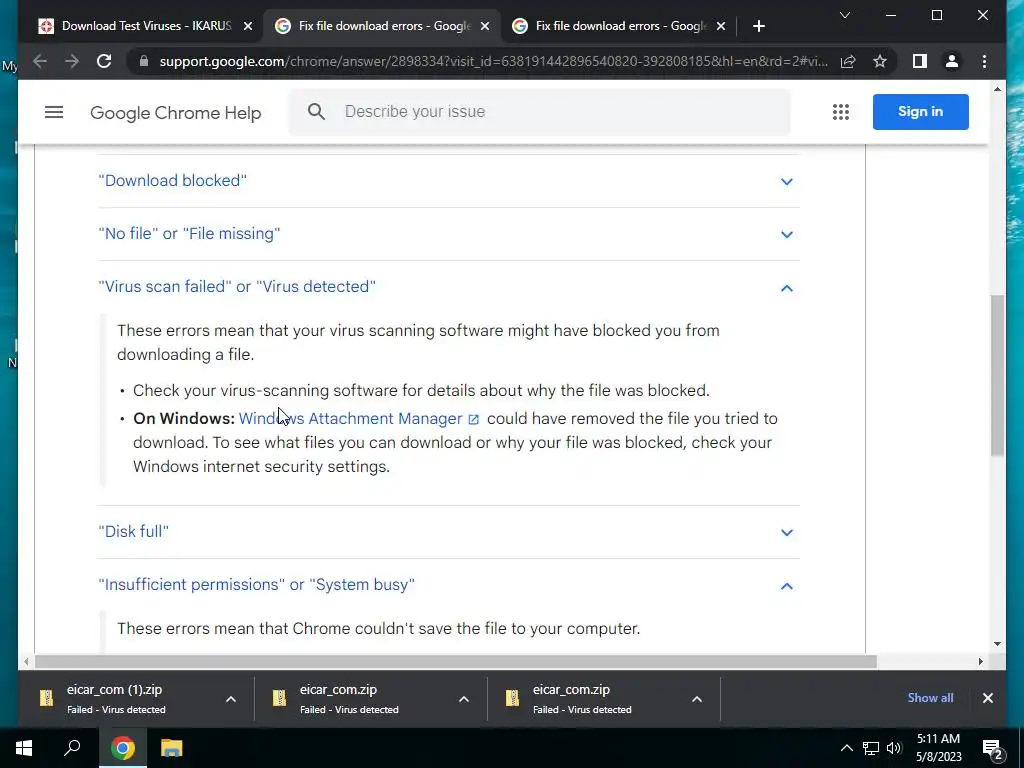Click the magnifier search icon

pos(316,112)
